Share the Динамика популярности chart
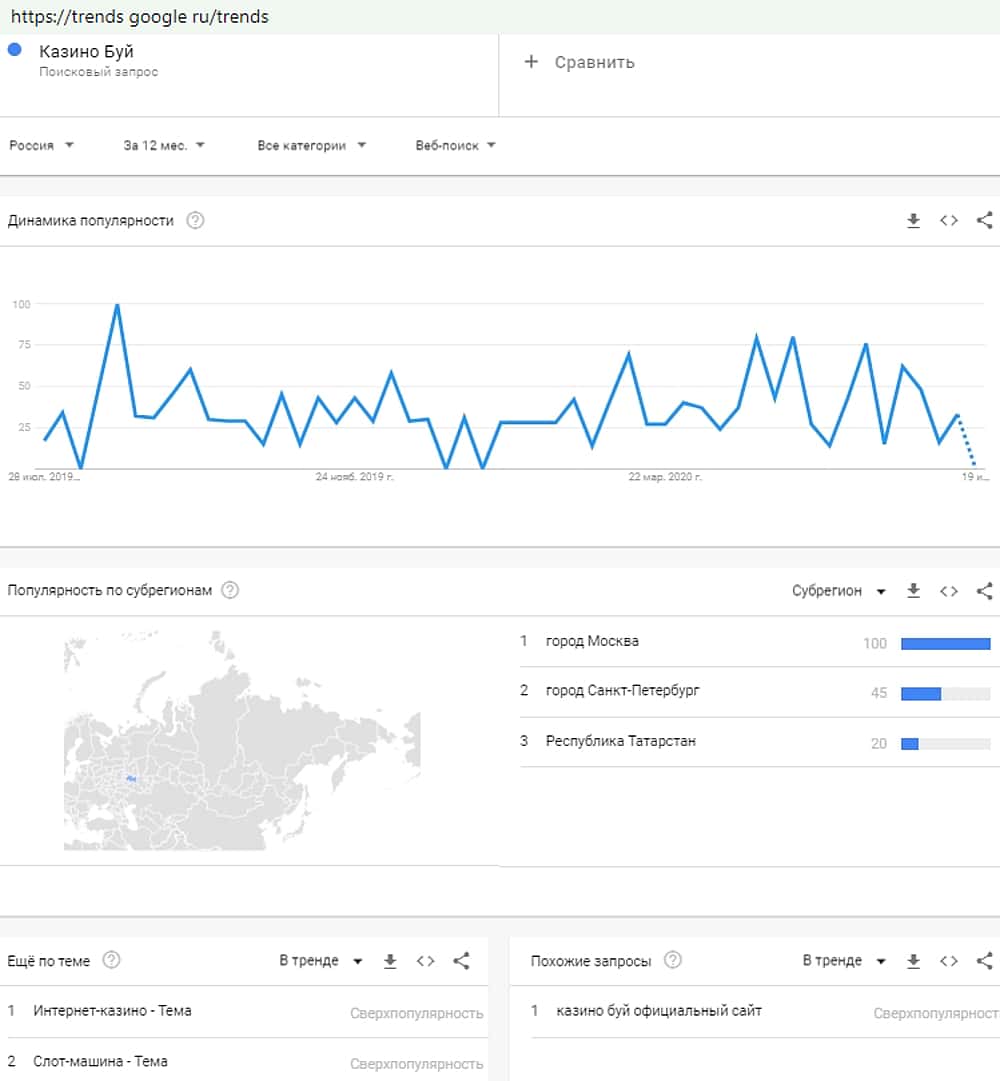The image size is (1000, 1081). pyautogui.click(x=984, y=221)
